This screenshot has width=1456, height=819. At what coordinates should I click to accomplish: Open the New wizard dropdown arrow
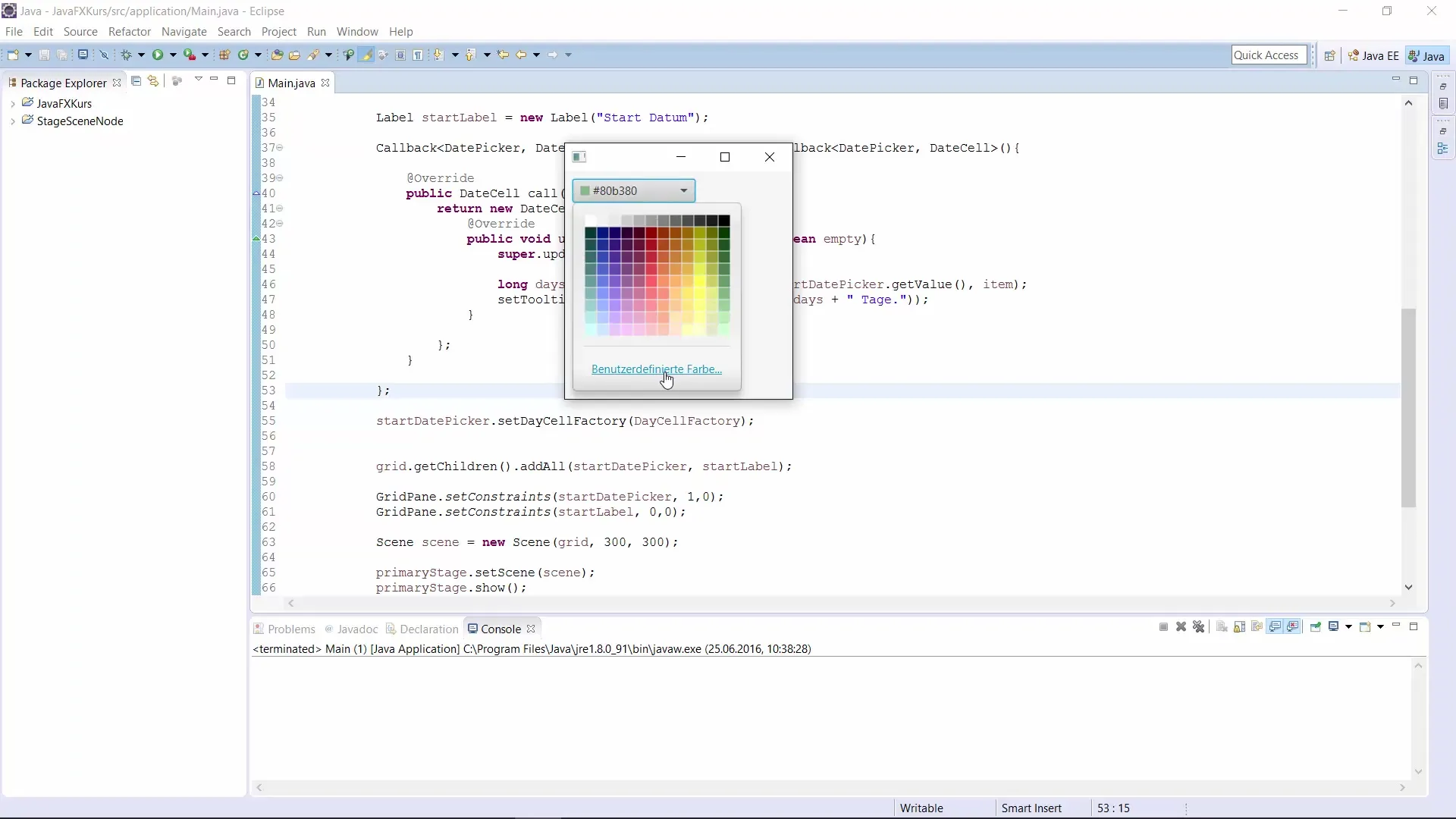tap(28, 55)
